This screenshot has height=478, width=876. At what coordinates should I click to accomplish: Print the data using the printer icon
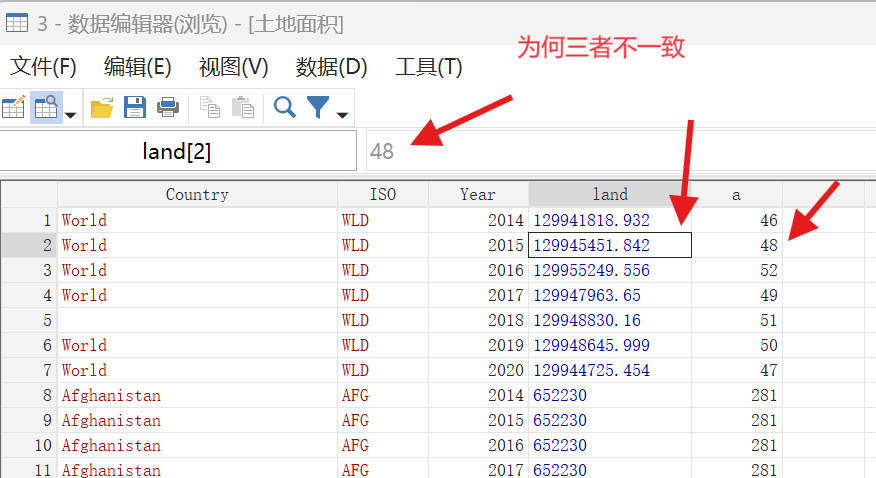click(168, 107)
